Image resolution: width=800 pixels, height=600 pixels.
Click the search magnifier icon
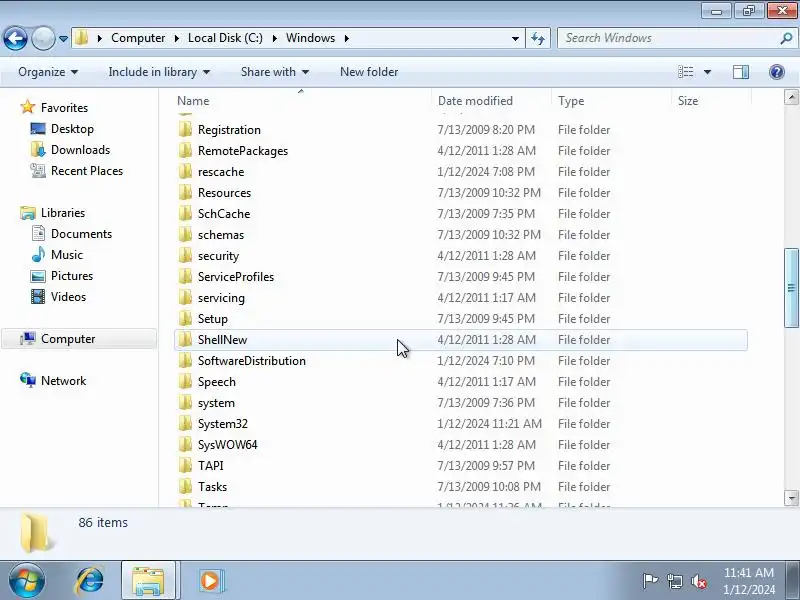tap(786, 38)
